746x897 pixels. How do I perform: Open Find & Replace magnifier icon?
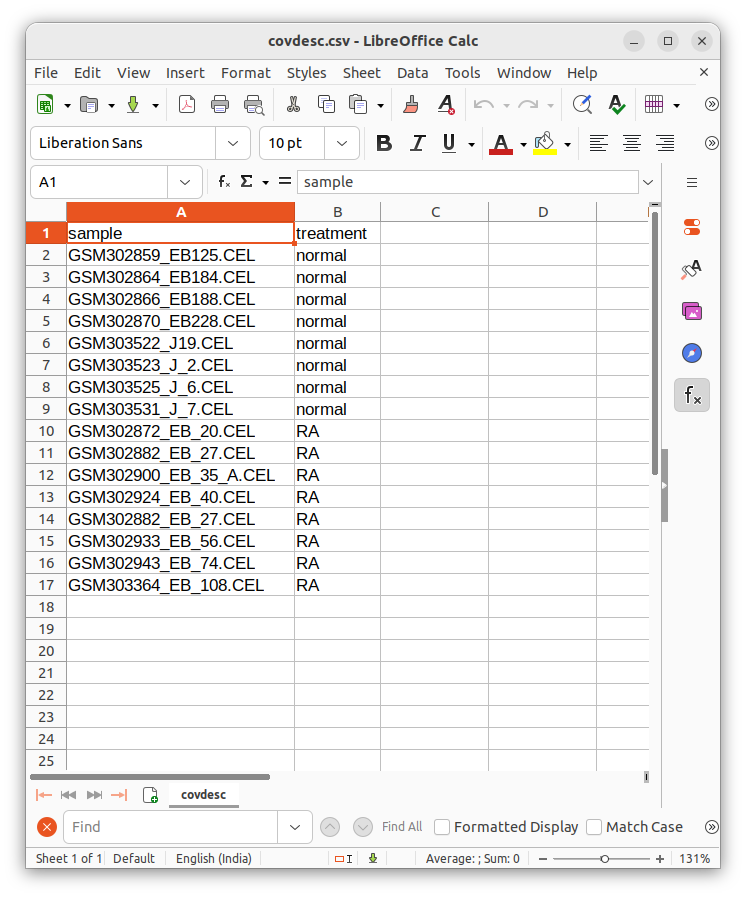[582, 105]
